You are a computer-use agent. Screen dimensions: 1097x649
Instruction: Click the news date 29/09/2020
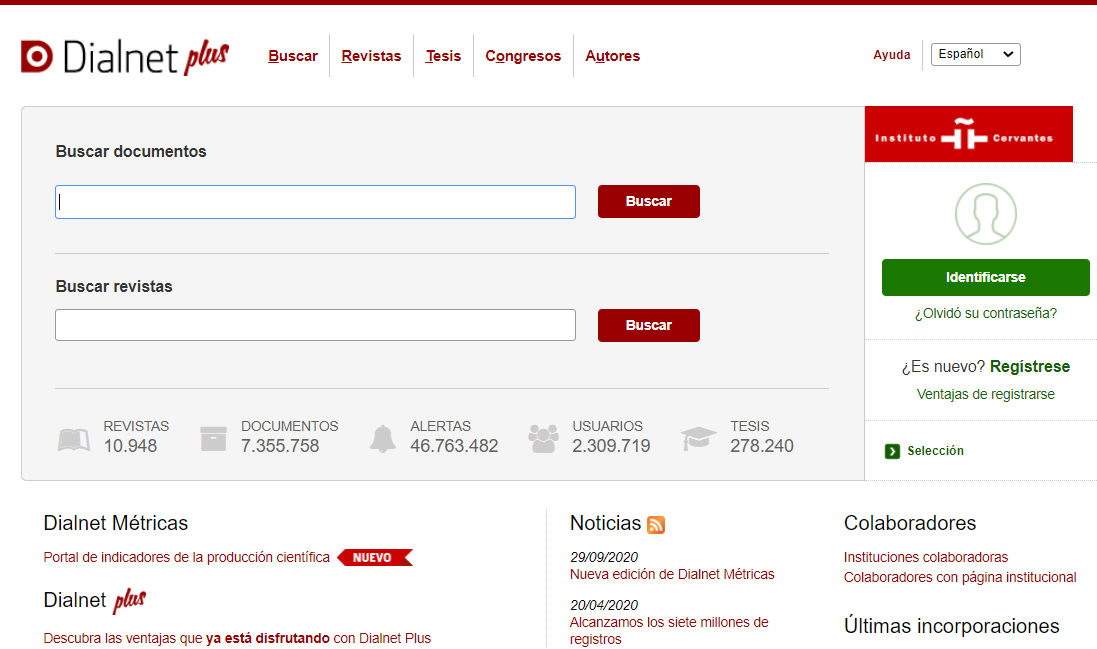click(x=604, y=557)
